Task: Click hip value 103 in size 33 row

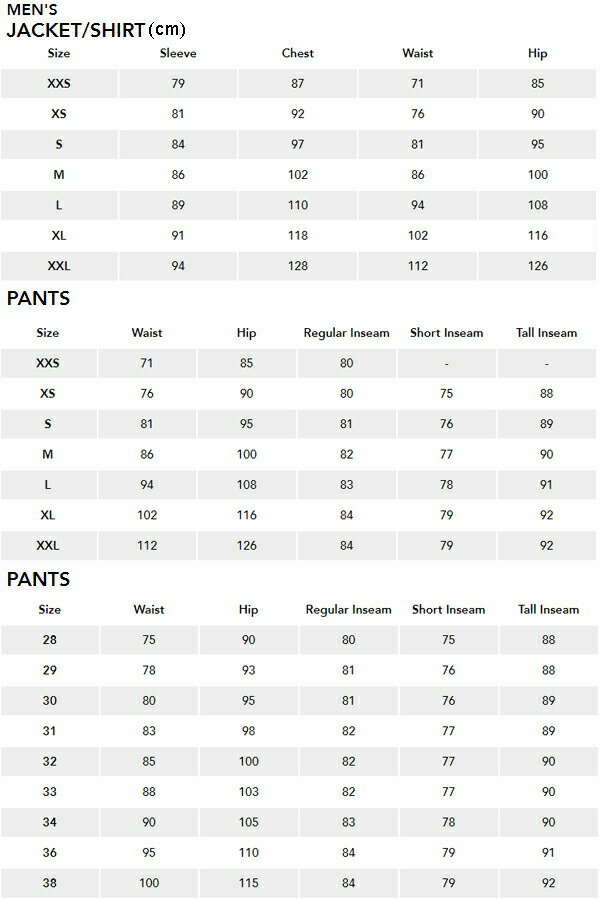Action: tap(249, 792)
